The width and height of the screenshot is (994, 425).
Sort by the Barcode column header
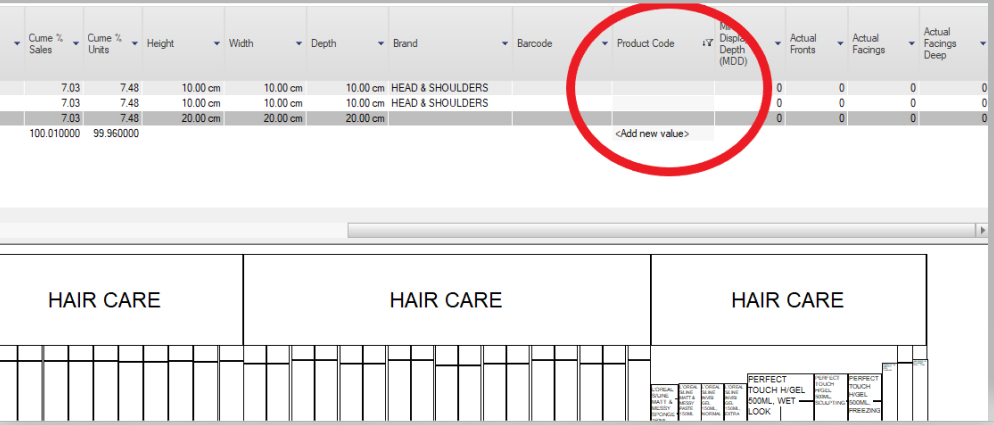click(534, 43)
